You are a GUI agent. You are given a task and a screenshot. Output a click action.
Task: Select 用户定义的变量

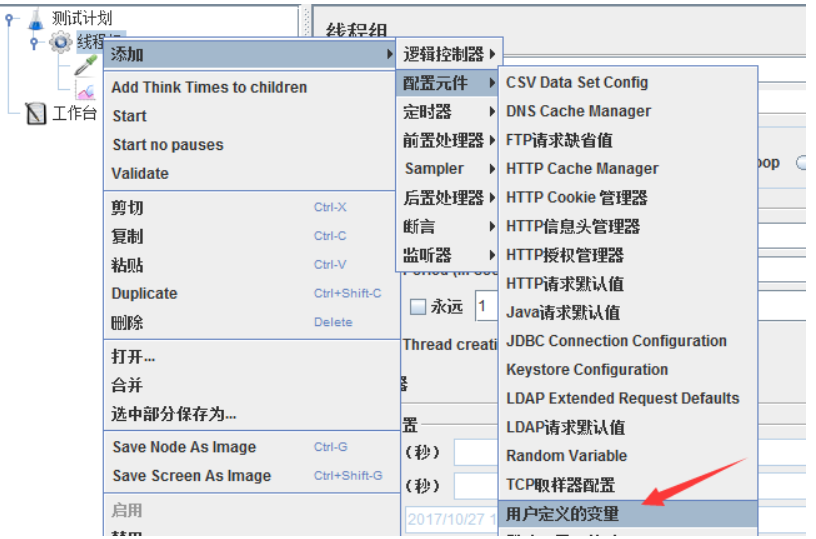(x=628, y=514)
